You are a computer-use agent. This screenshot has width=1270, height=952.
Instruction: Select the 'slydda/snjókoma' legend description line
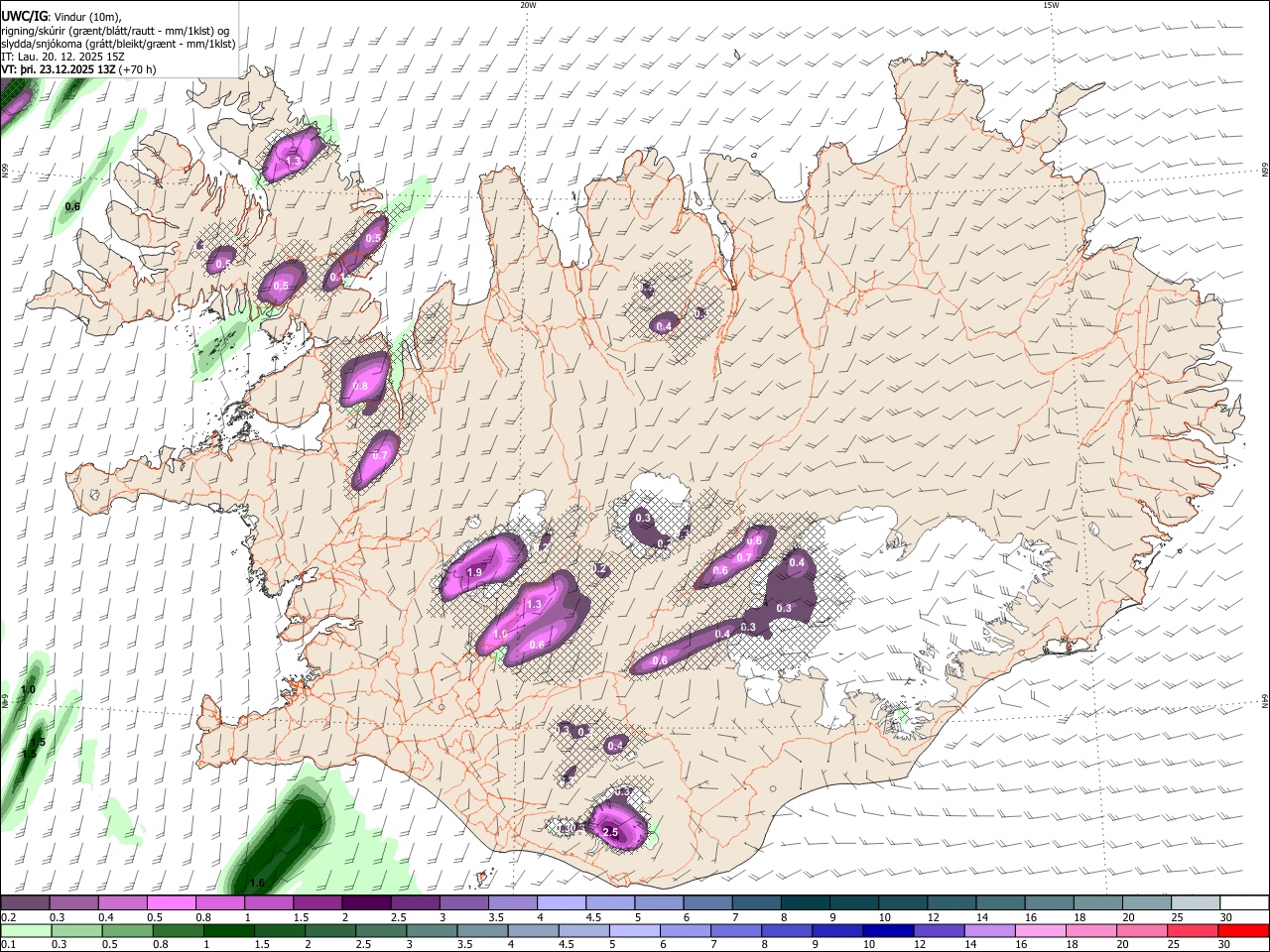coord(118,44)
